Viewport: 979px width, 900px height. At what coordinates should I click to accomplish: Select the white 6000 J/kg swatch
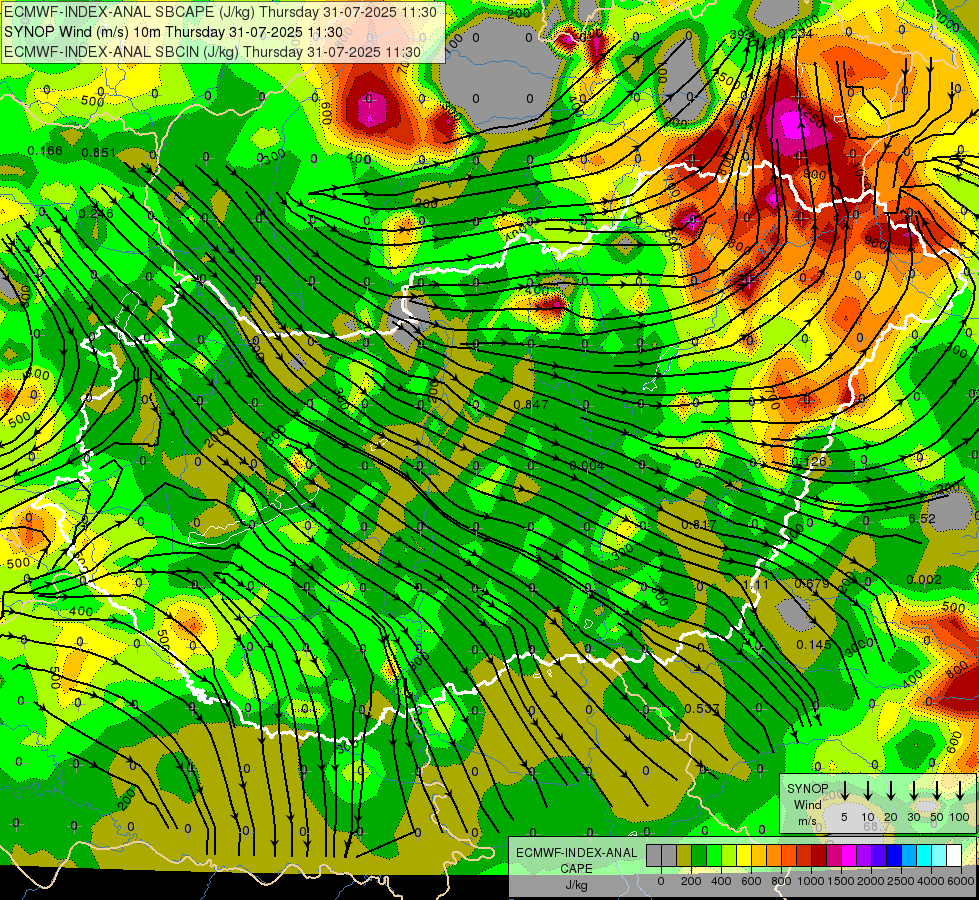[x=955, y=856]
